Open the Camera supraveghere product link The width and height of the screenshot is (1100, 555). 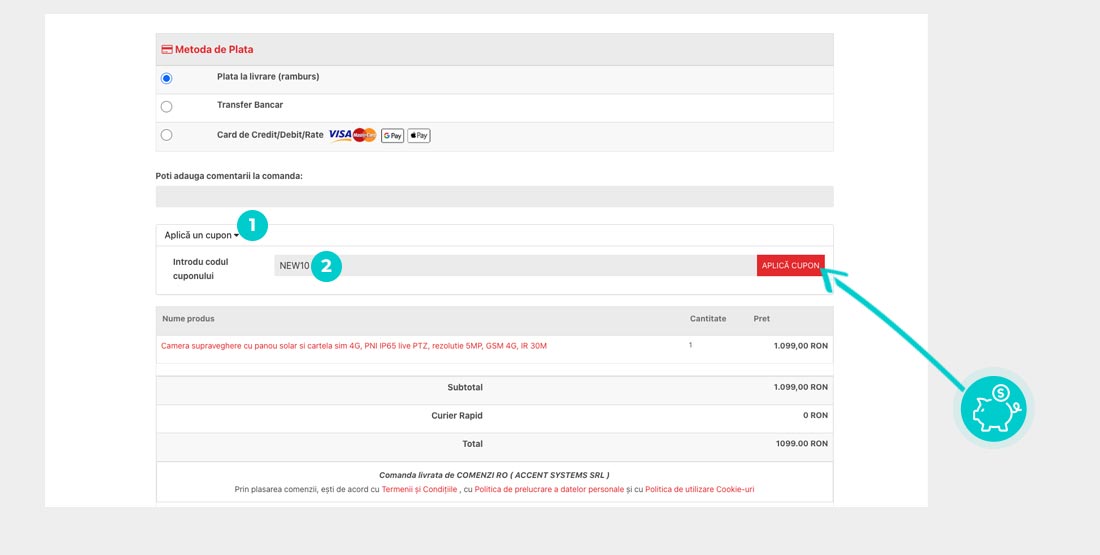[353, 346]
